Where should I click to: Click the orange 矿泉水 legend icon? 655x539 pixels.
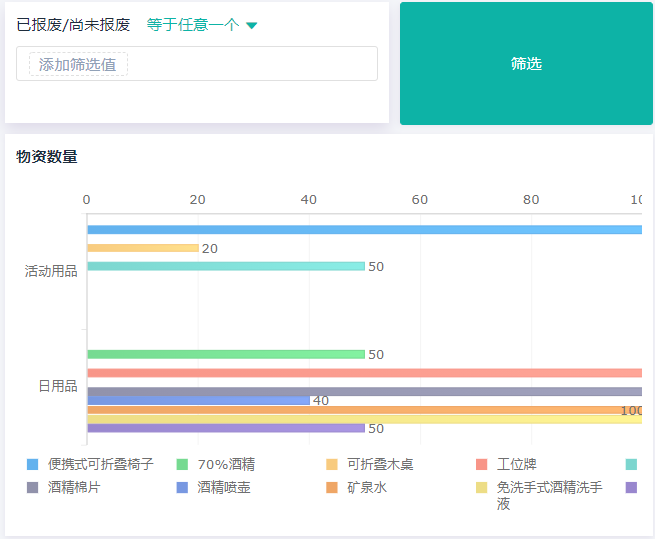[332, 488]
